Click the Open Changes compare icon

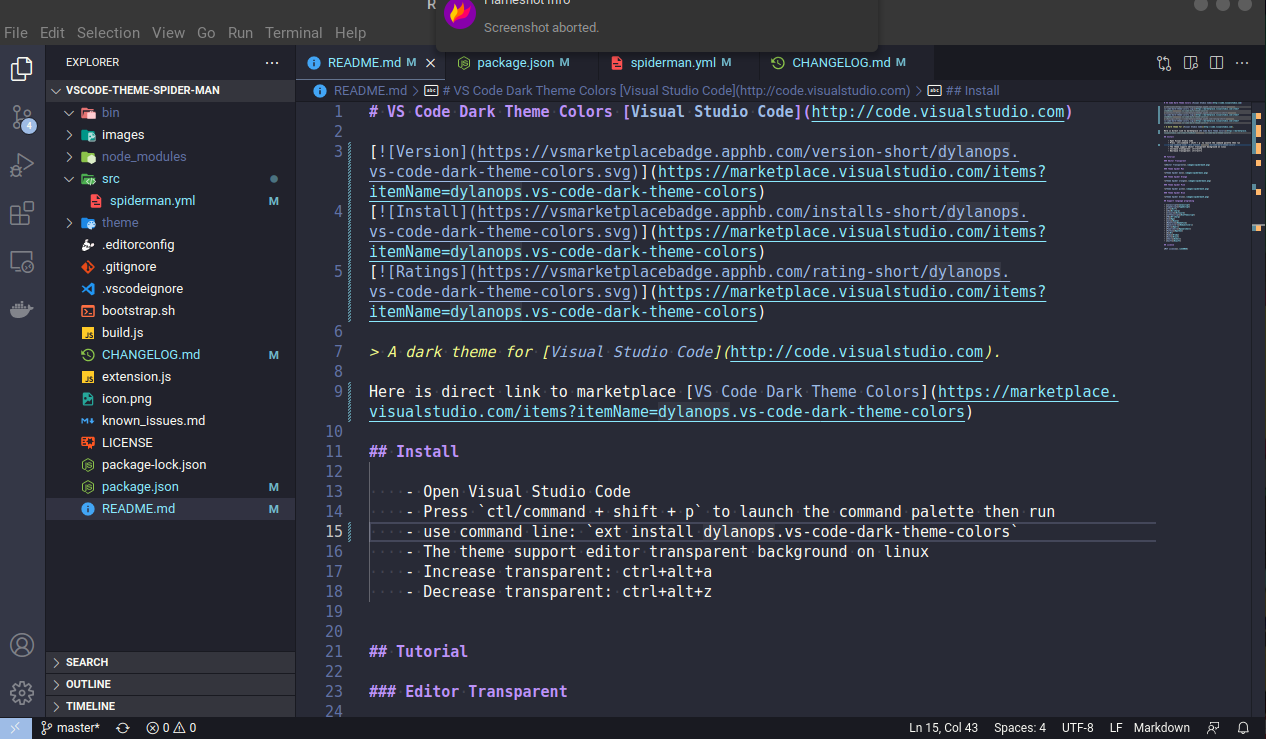coord(1164,63)
